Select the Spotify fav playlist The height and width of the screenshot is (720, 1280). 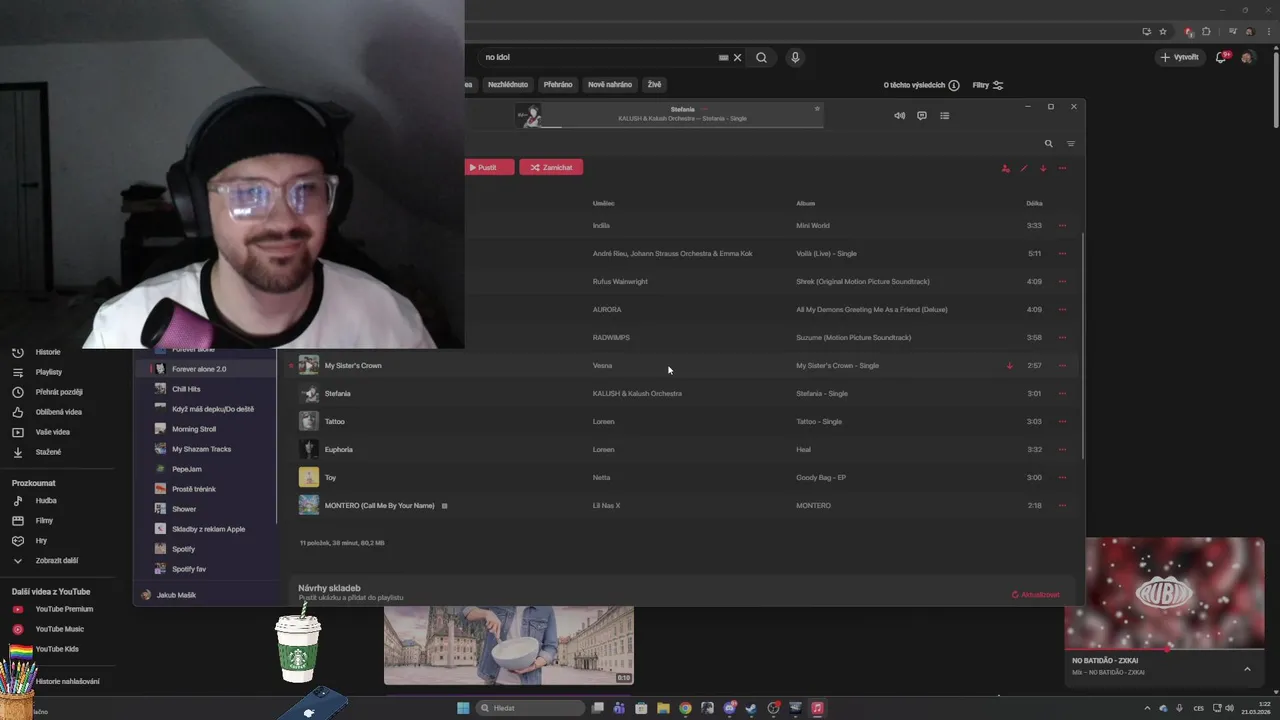(x=189, y=569)
